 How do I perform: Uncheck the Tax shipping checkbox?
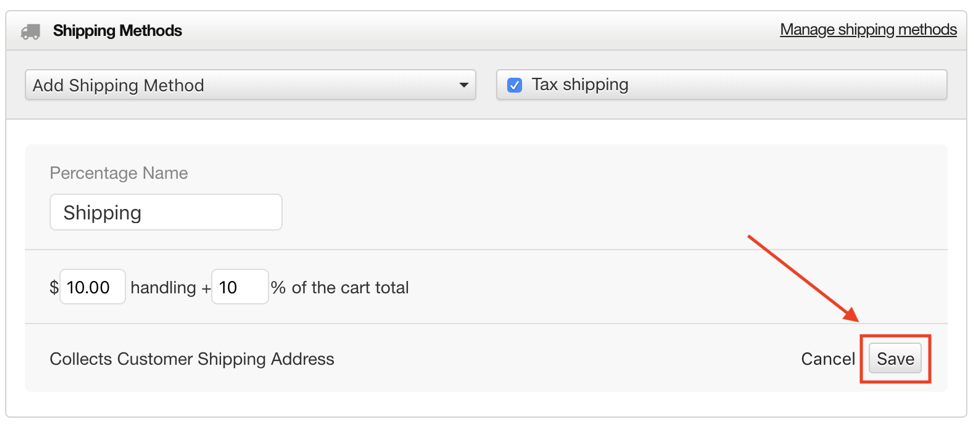point(514,85)
